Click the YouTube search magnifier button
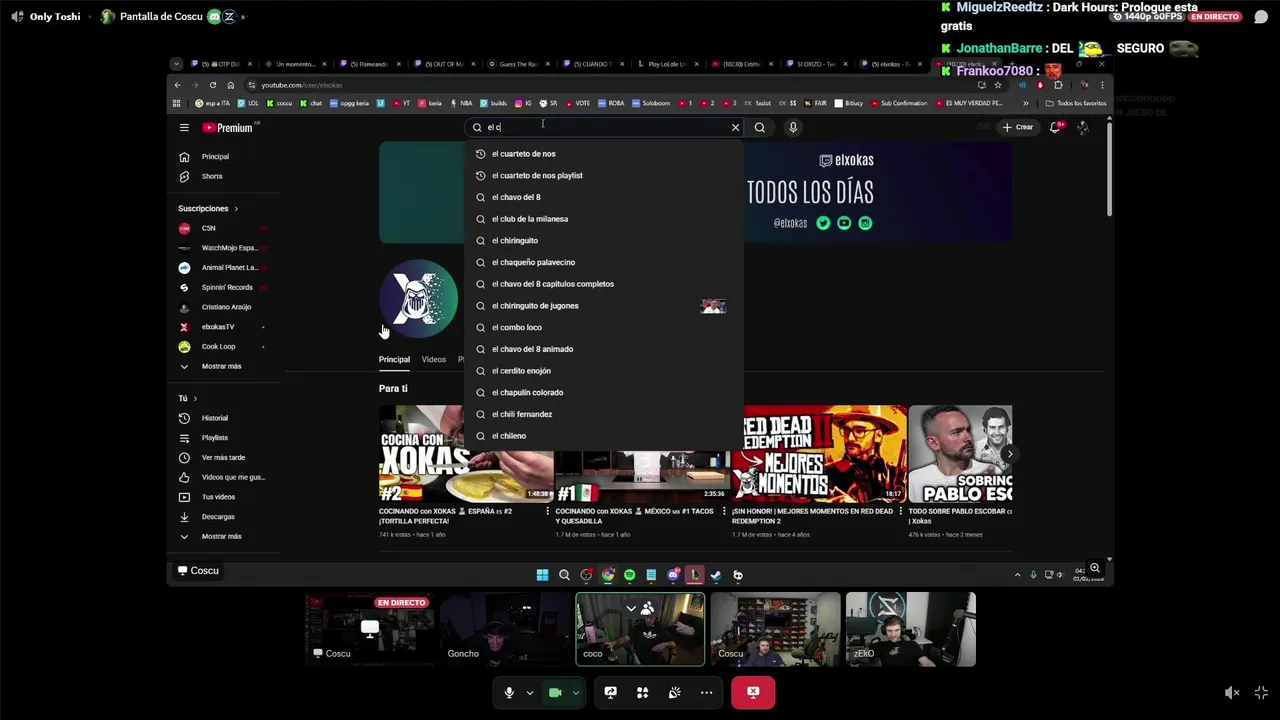The image size is (1280, 720). [x=760, y=127]
